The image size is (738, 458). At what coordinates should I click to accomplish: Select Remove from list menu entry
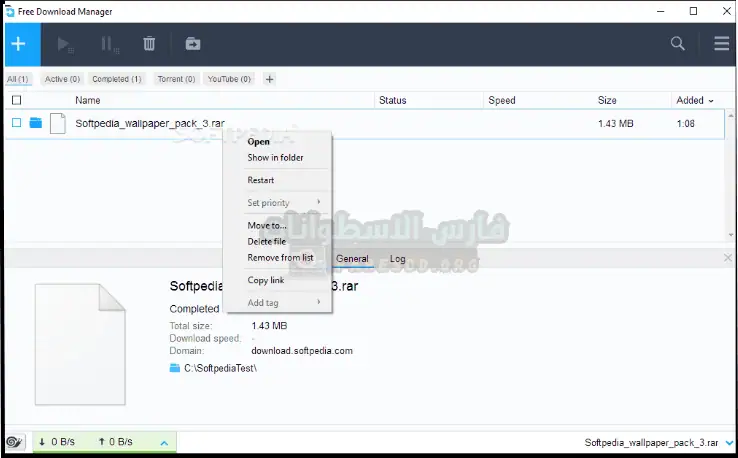click(x=280, y=258)
